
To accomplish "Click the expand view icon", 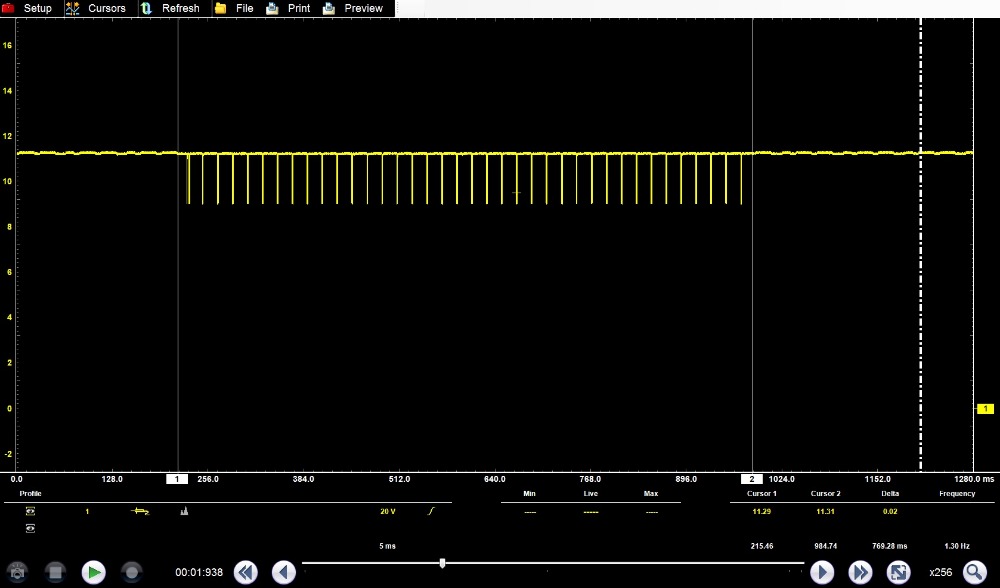I will pos(898,572).
